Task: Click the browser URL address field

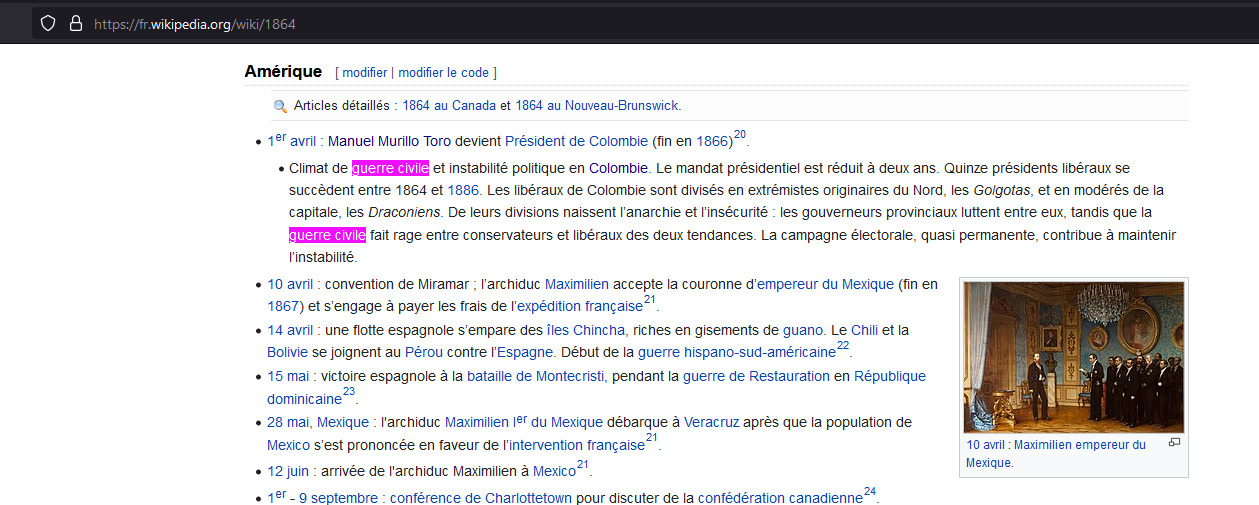Action: pyautogui.click(x=600, y=24)
